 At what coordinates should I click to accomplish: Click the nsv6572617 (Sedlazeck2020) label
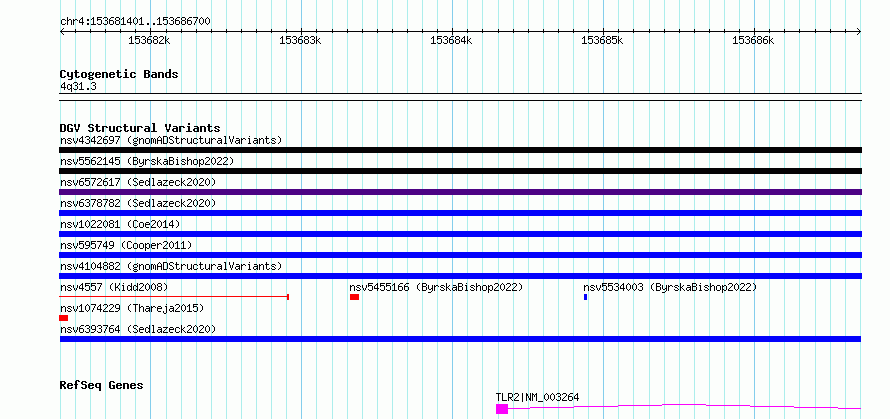[138, 182]
